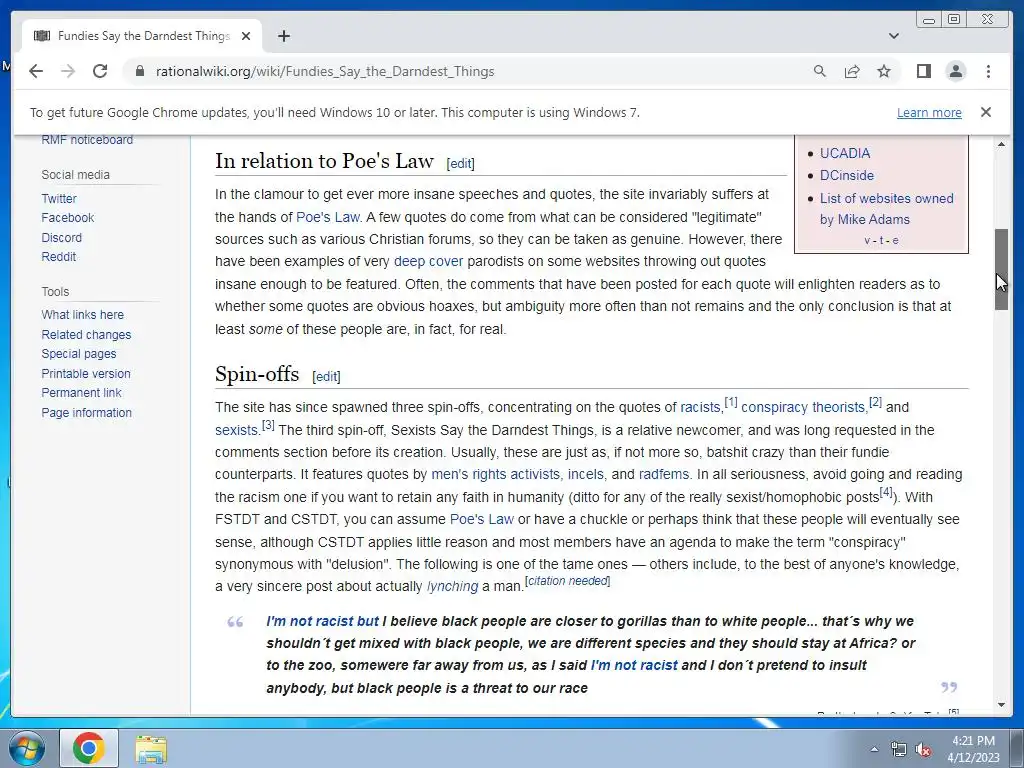Open the Printable version link
The width and height of the screenshot is (1024, 768).
pyautogui.click(x=86, y=374)
